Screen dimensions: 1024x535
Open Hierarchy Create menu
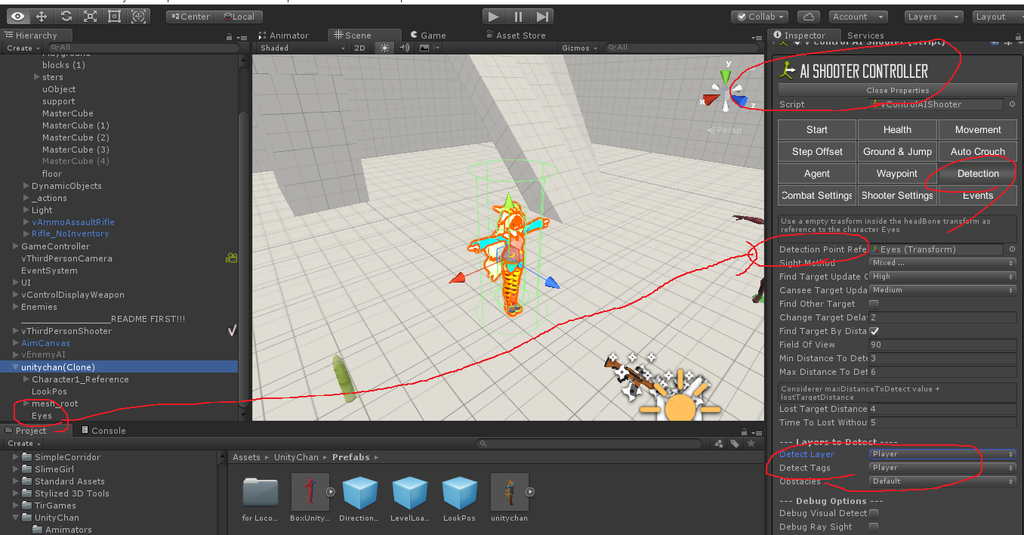pos(23,48)
